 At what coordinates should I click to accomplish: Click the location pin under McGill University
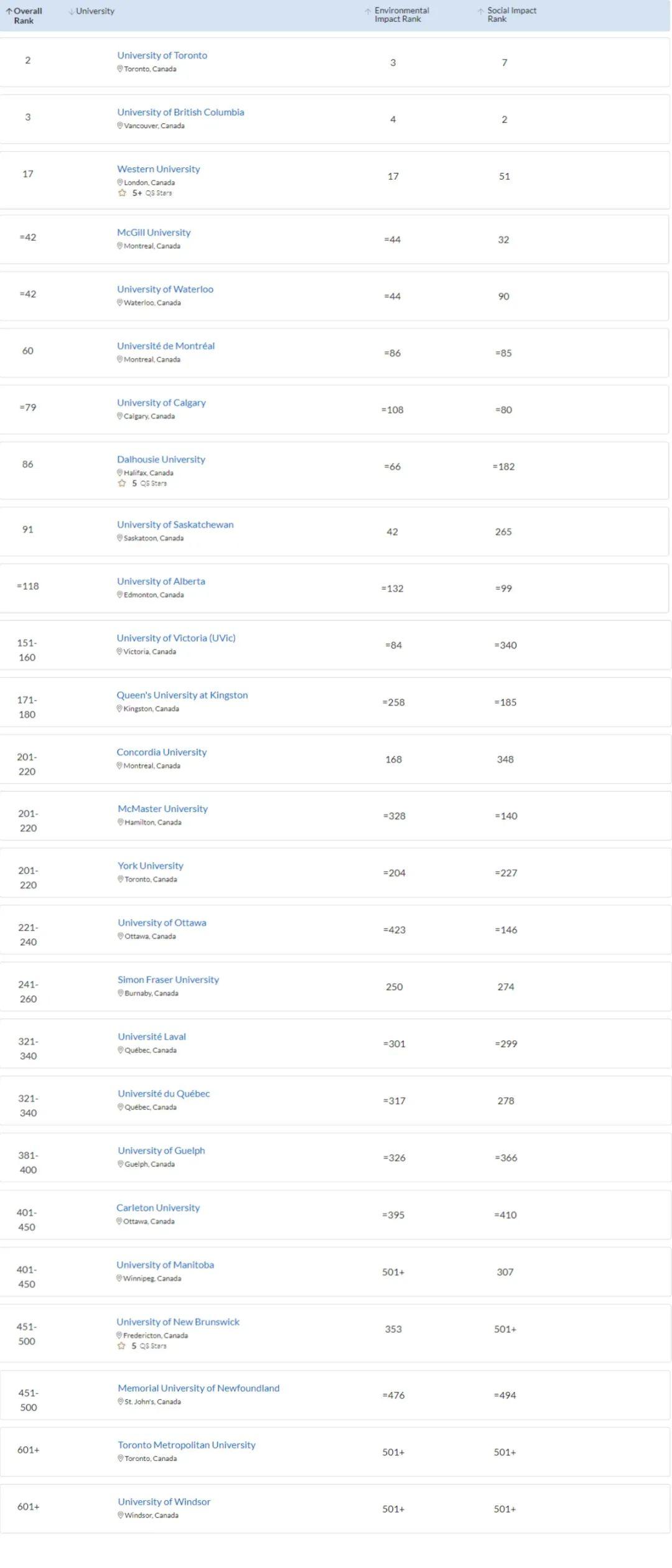(120, 246)
